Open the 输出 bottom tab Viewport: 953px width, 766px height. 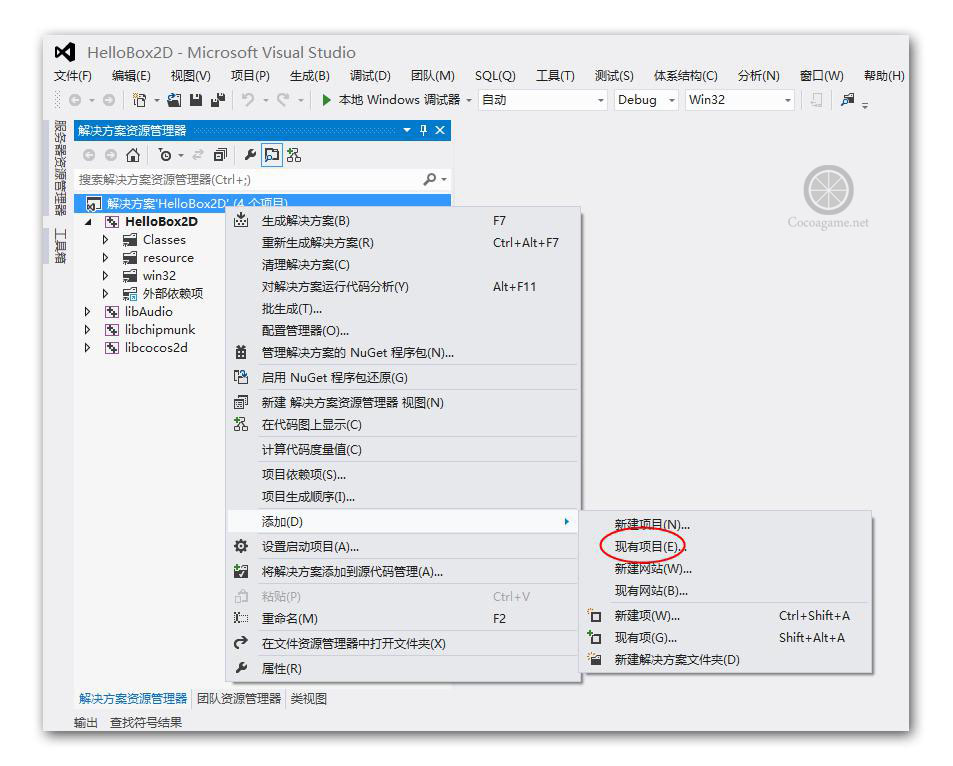(86, 722)
